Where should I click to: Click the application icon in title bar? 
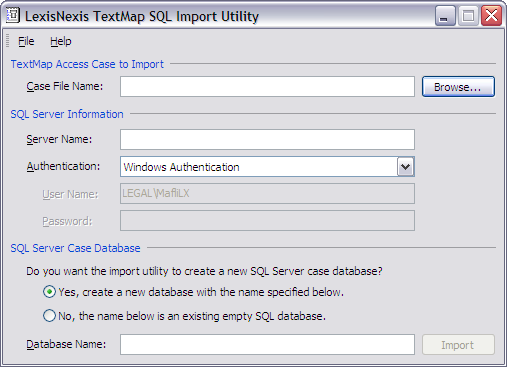coord(13,15)
